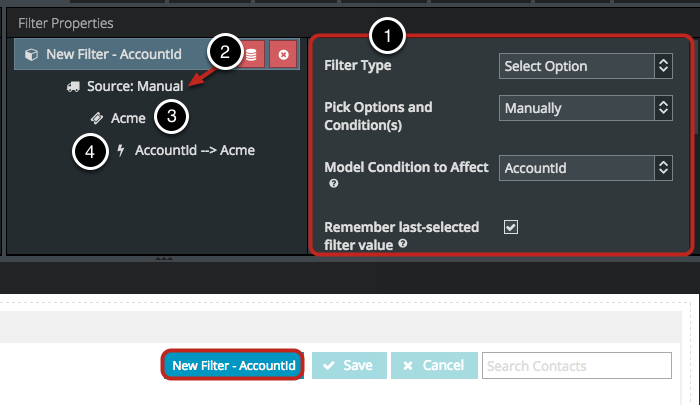This screenshot has height=405, width=700.
Task: Open help icon next to filter value label
Action: (403, 243)
